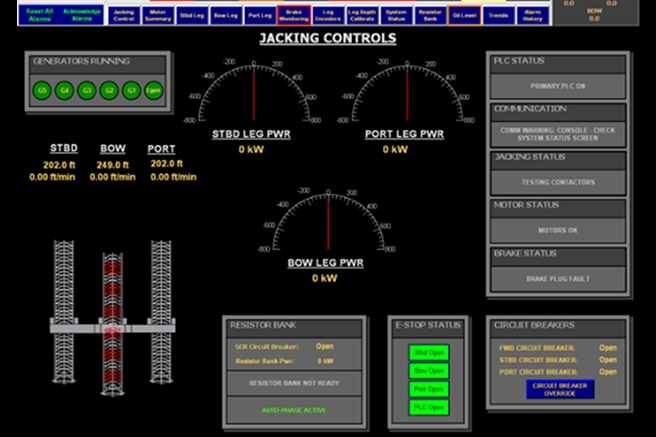Open the Resistor Bank screen tab

point(429,16)
